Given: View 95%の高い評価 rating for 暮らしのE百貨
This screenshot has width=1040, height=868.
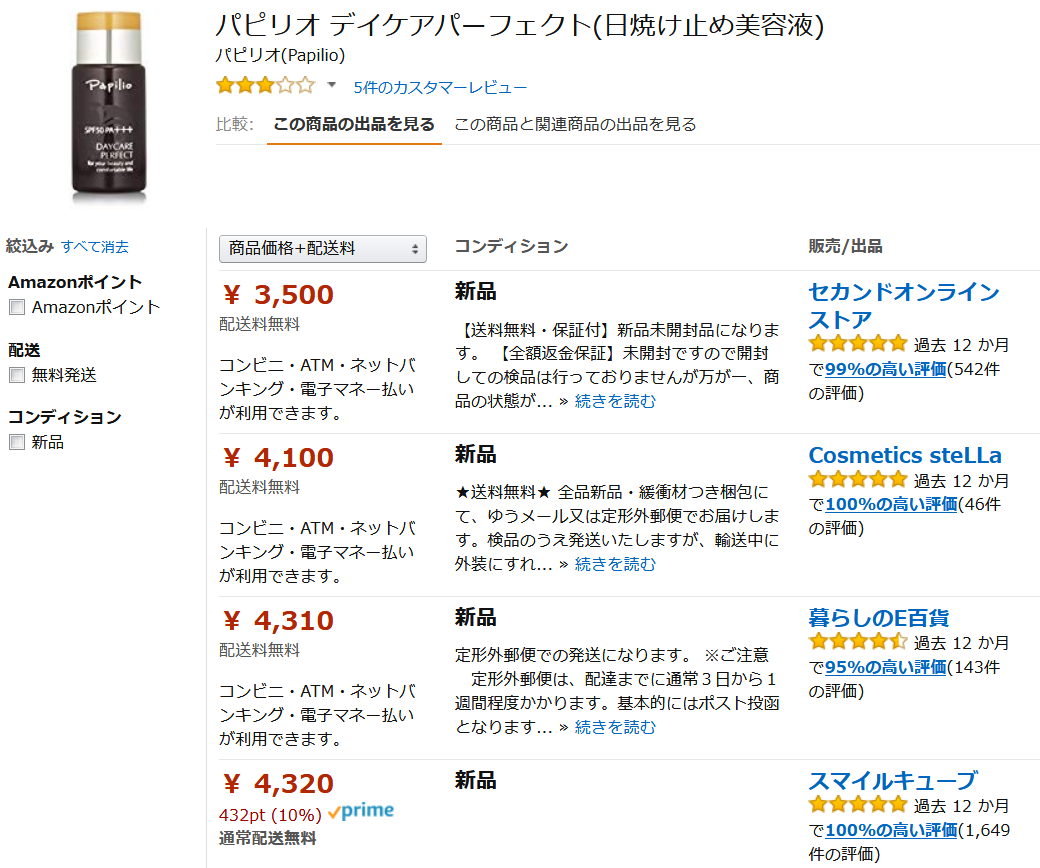Looking at the screenshot, I should tap(885, 667).
